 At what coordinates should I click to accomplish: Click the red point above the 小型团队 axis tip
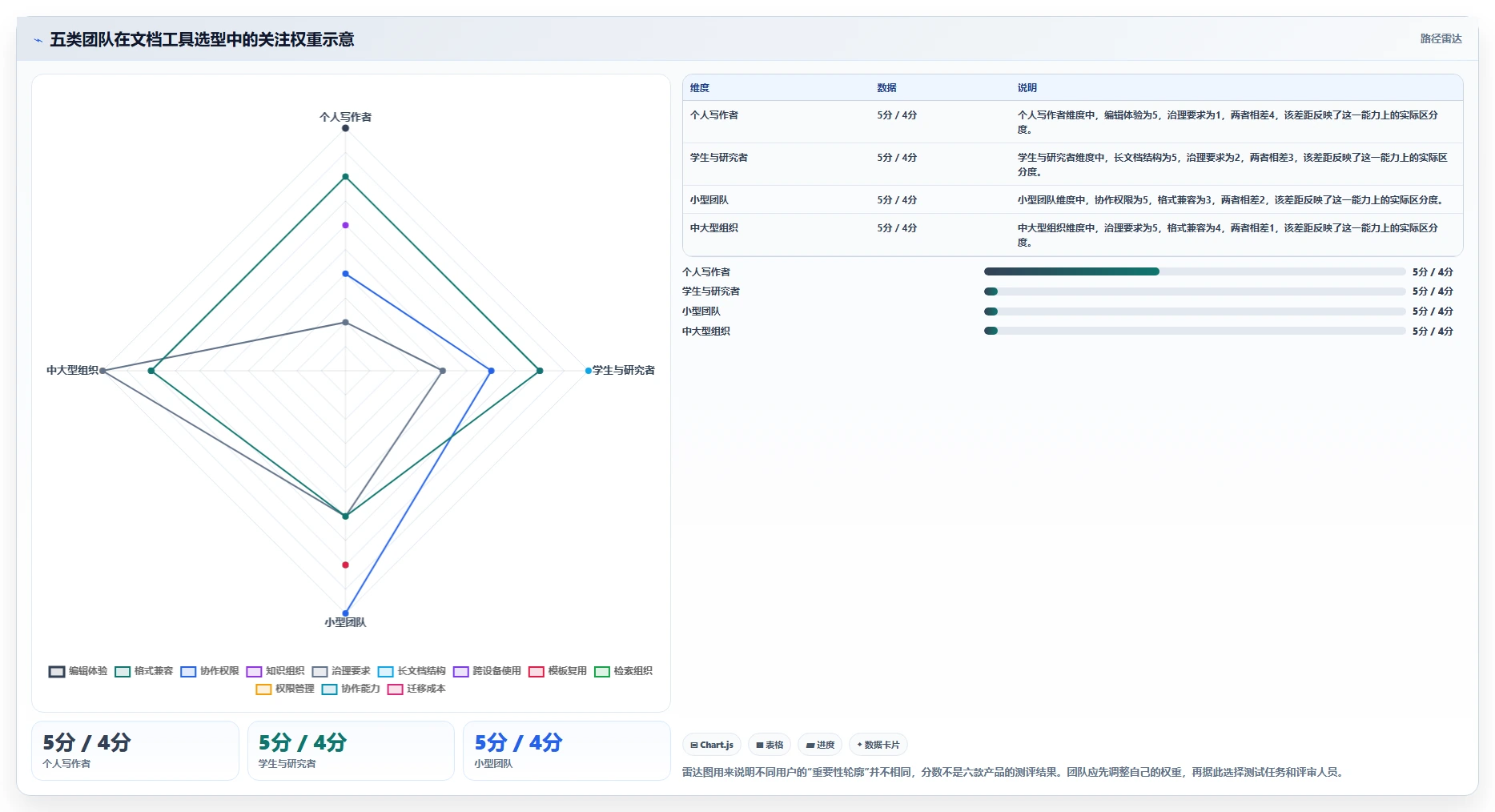click(x=345, y=565)
